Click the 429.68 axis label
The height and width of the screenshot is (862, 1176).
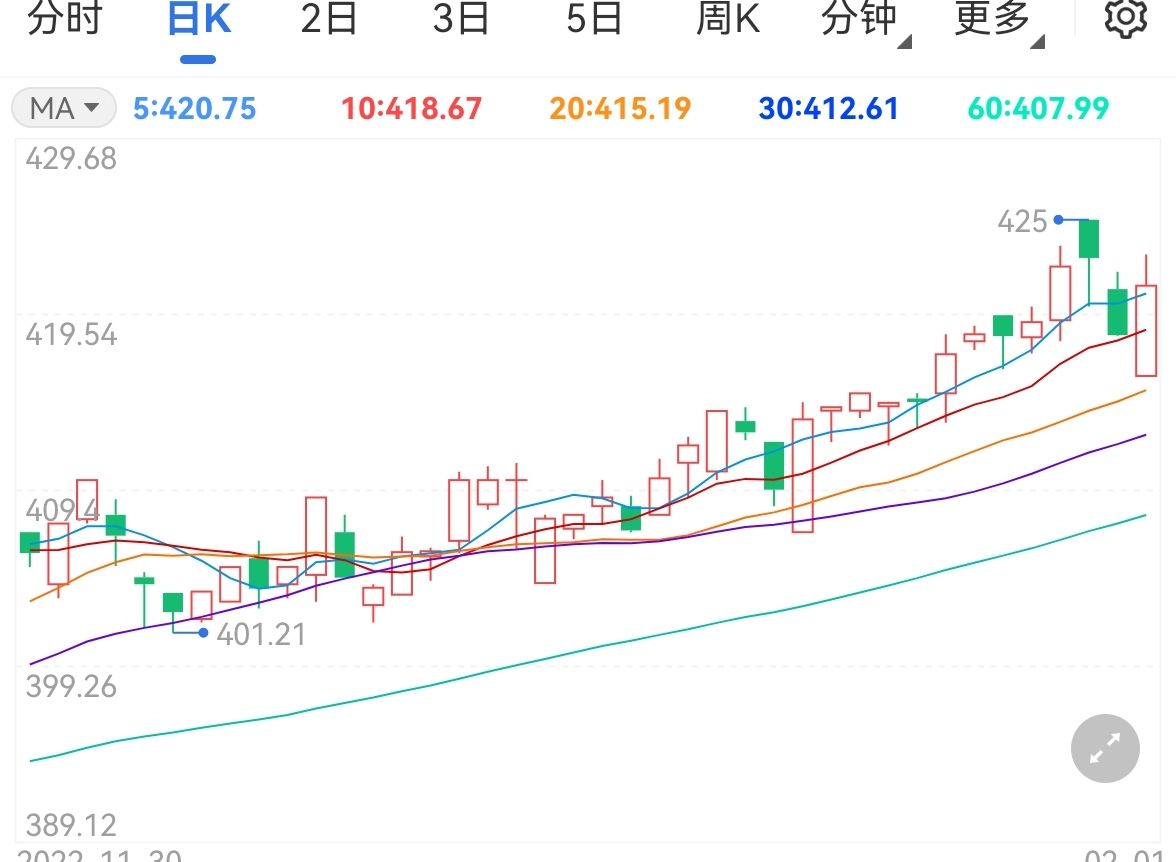[x=71, y=159]
